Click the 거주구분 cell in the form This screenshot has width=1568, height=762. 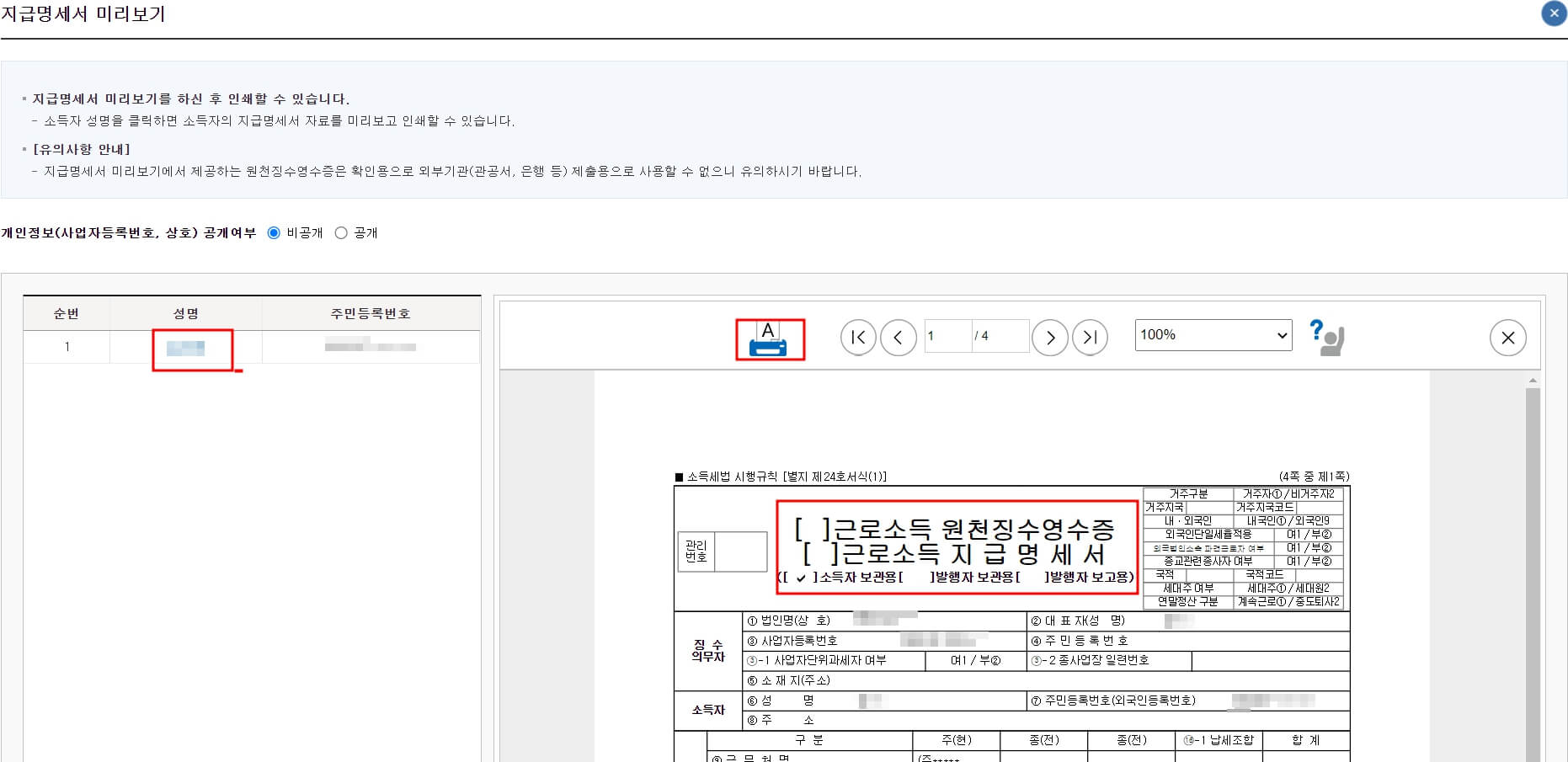coord(1188,494)
